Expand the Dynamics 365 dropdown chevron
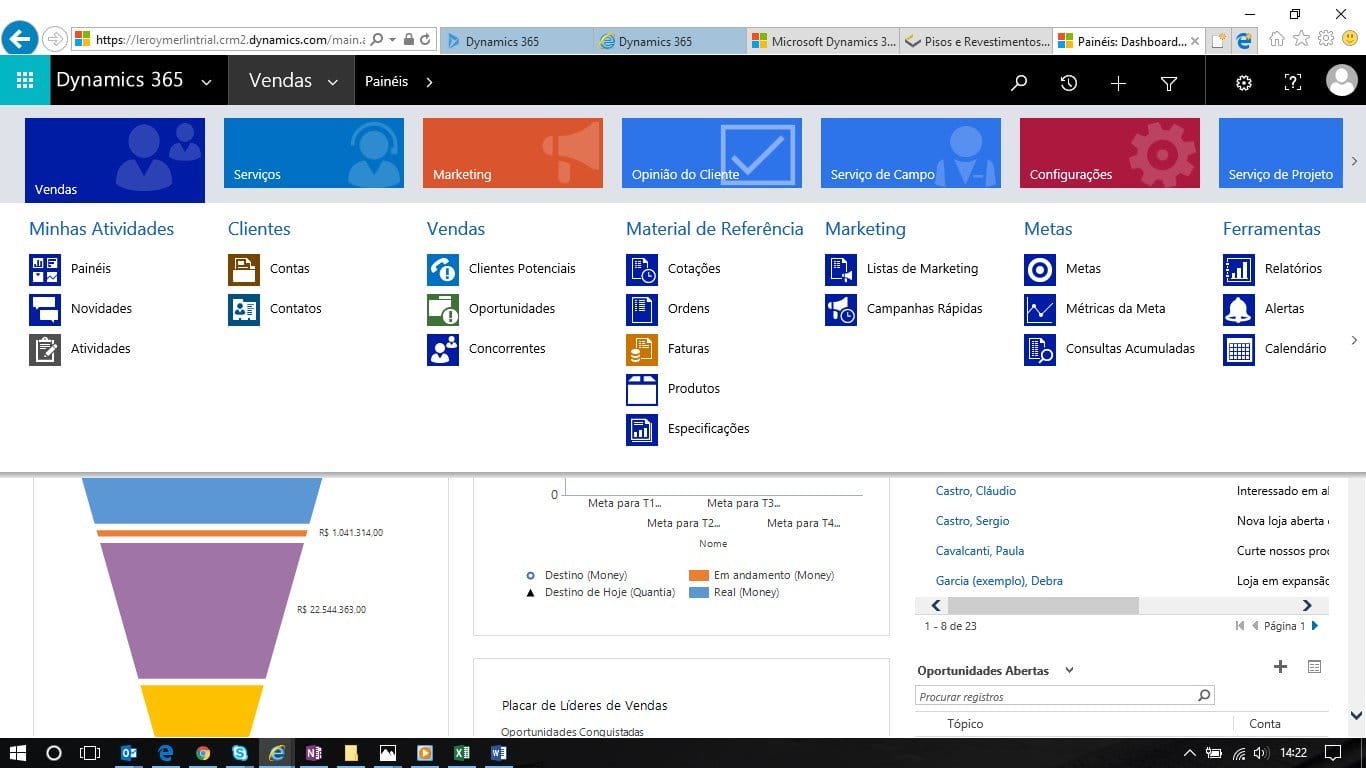 [x=207, y=83]
